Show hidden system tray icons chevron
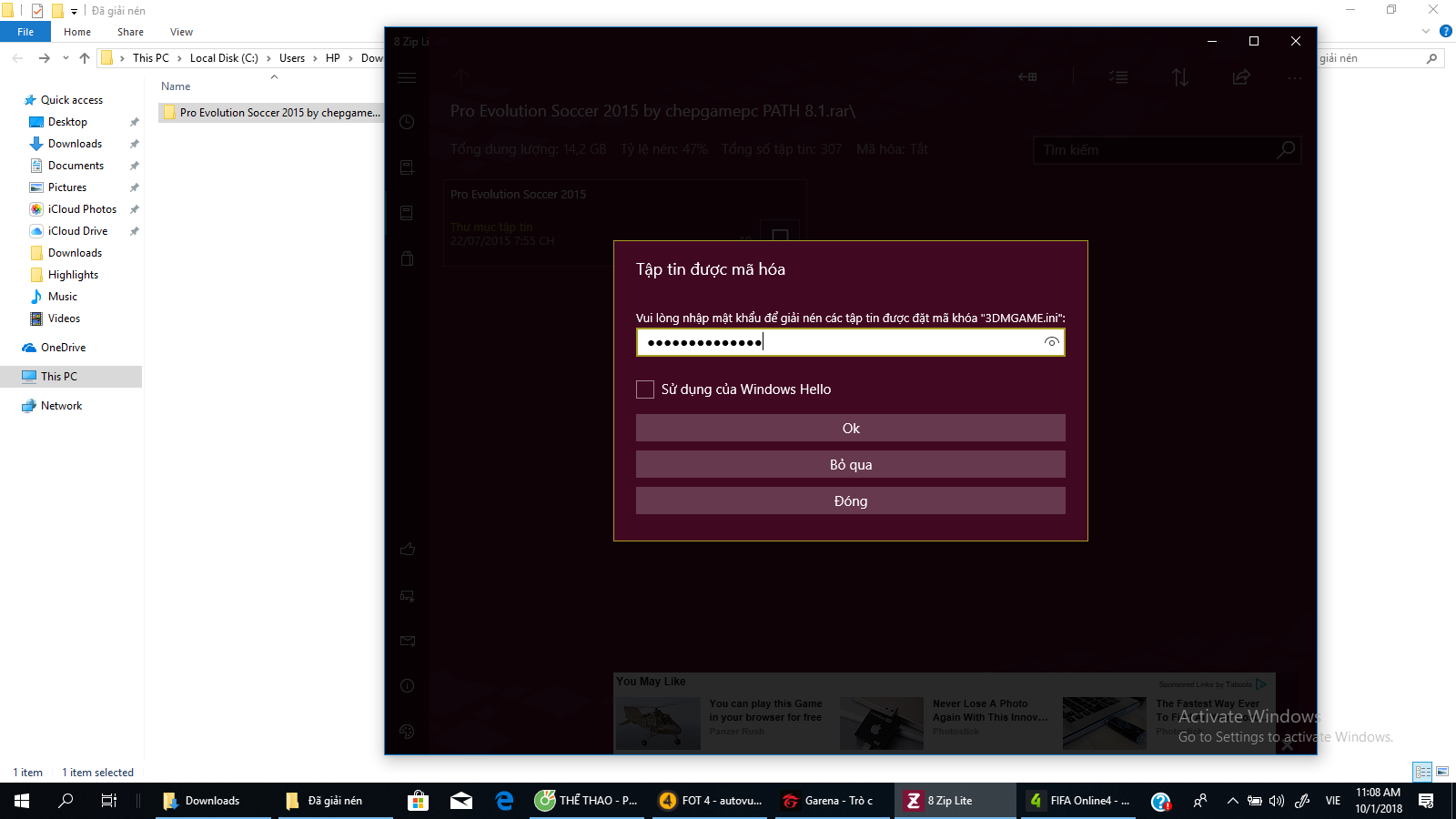The image size is (1456, 819). (x=1232, y=801)
